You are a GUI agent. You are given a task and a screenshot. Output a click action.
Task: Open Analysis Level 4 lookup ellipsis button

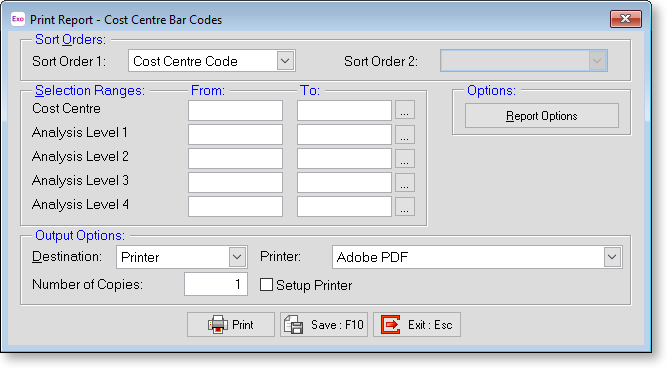click(405, 206)
